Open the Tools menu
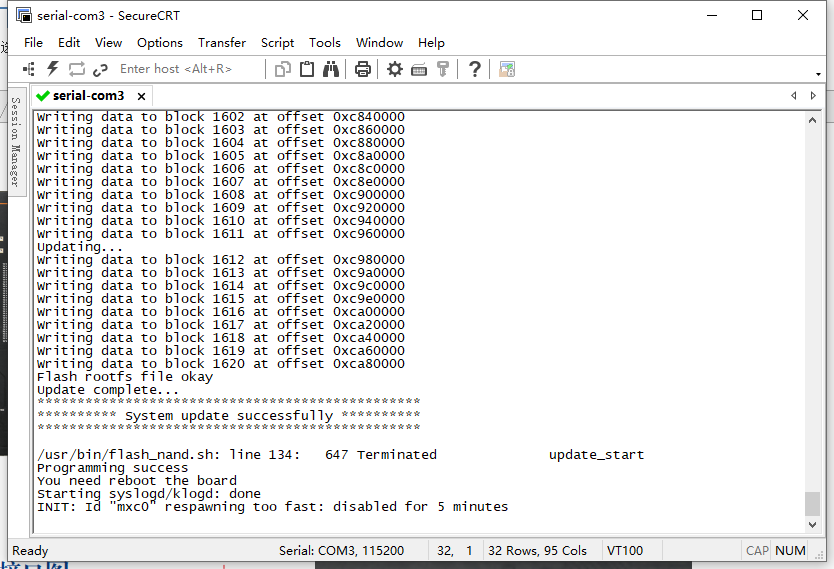Viewport: 834px width, 569px height. click(x=324, y=43)
